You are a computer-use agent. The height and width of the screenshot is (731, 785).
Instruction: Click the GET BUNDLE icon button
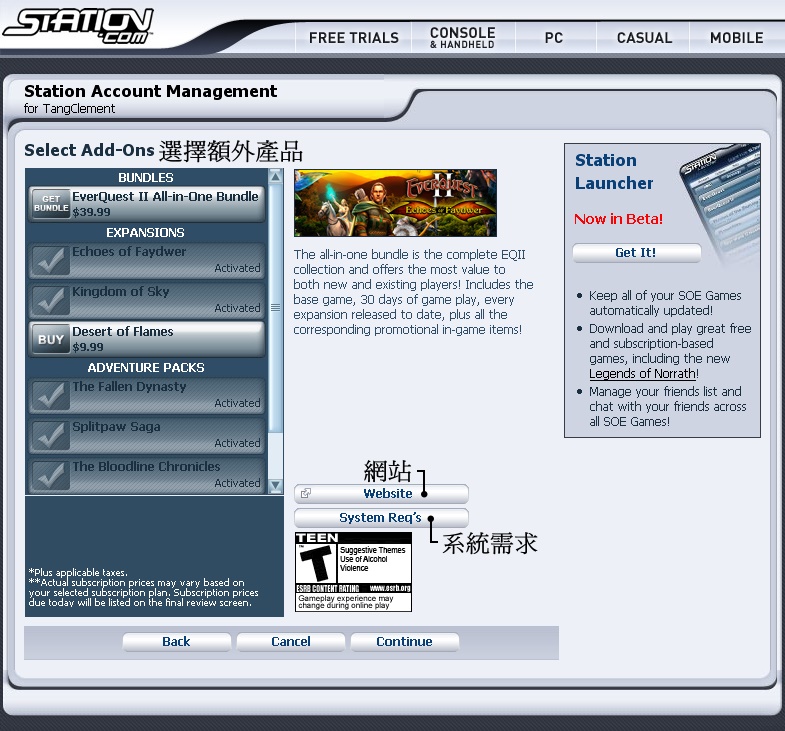tap(50, 204)
